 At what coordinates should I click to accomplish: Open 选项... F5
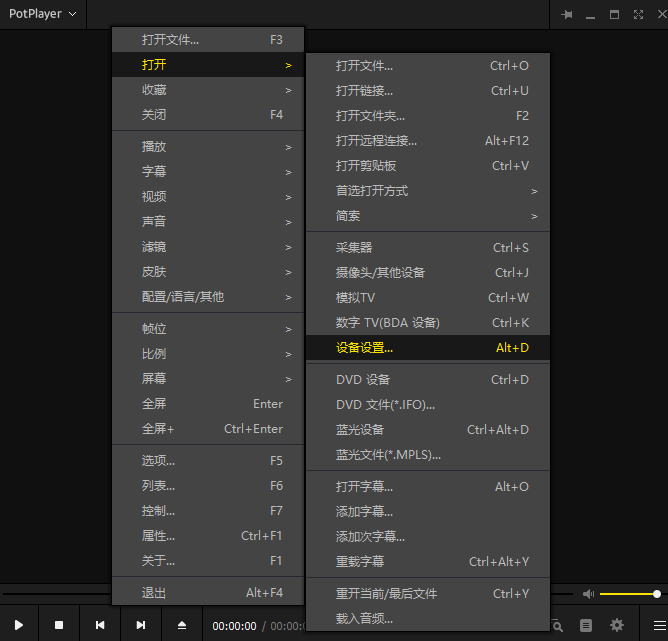(208, 460)
